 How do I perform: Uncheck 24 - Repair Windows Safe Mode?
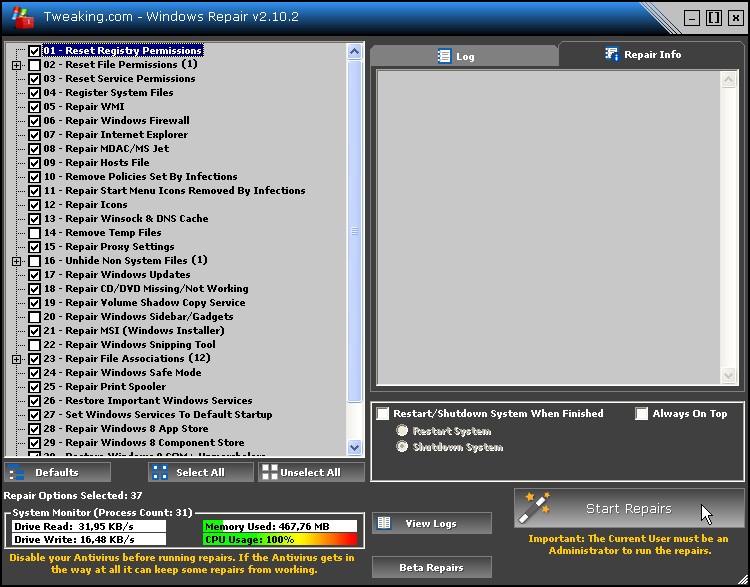(x=34, y=373)
